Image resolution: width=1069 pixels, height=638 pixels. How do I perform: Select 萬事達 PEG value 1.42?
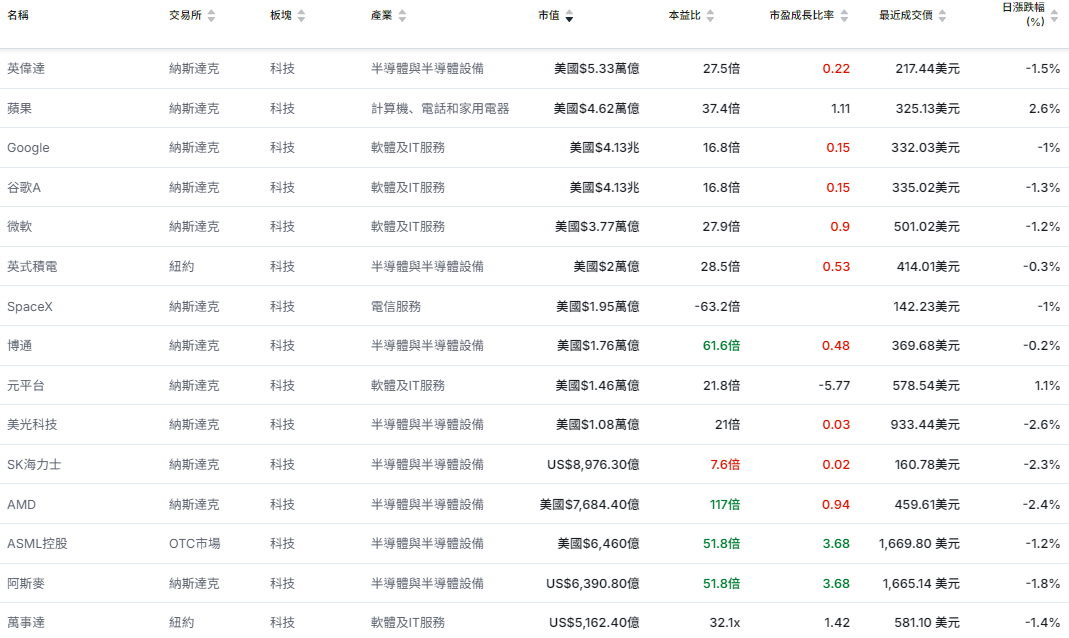pyautogui.click(x=837, y=622)
